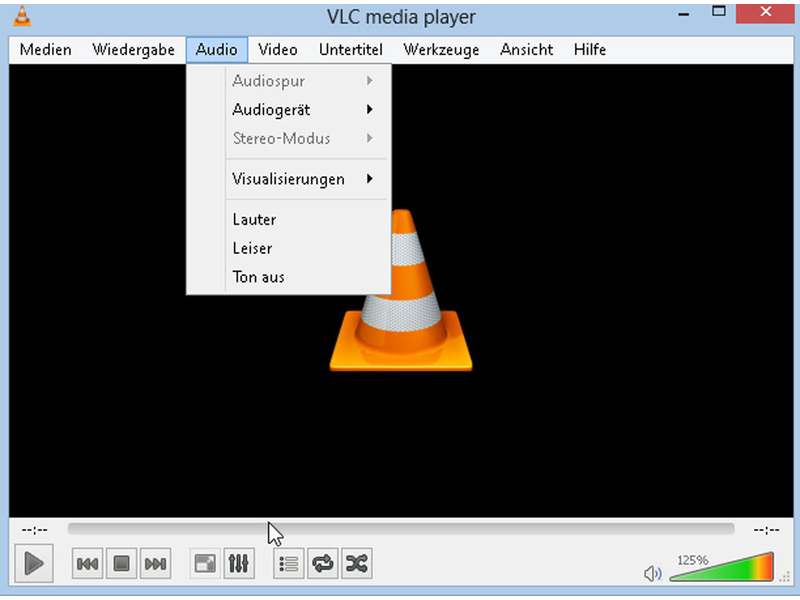The image size is (800, 600).
Task: Expand the Visualisierungen submenu
Action: tap(289, 179)
